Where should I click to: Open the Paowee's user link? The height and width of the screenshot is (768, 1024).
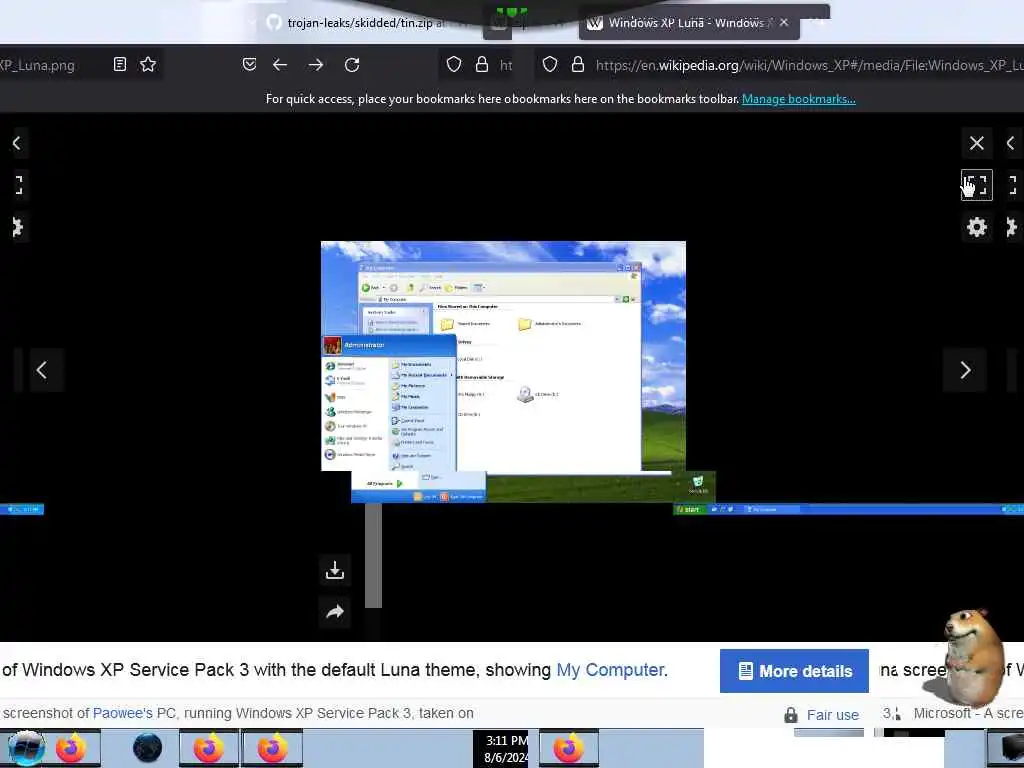[123, 713]
